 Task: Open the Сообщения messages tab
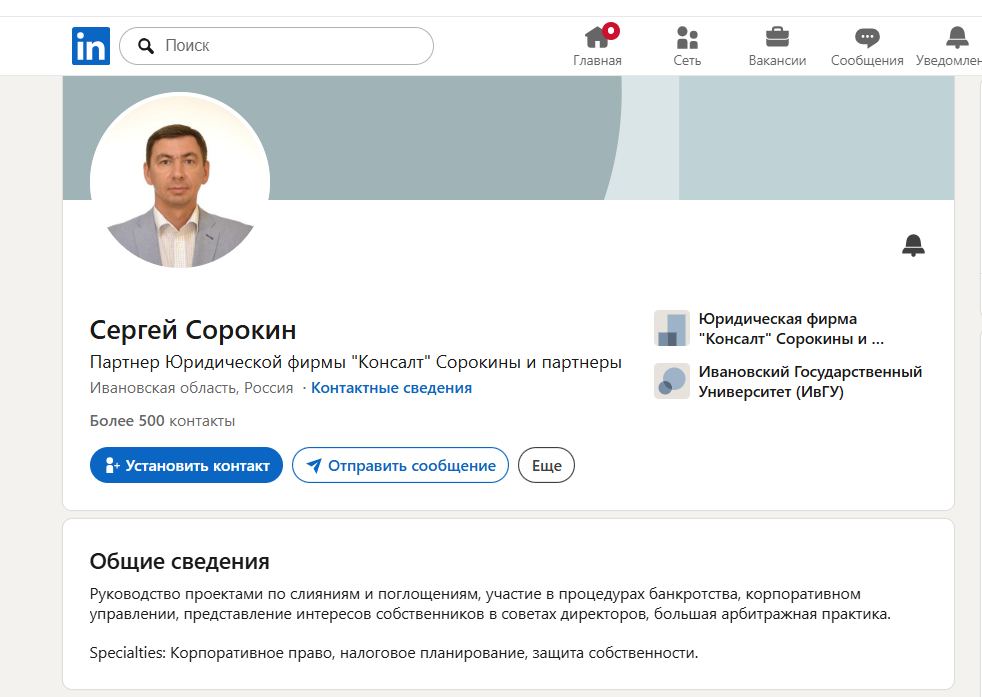867,46
